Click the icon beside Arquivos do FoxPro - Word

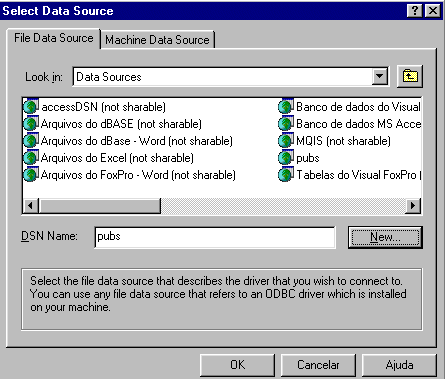[31, 175]
